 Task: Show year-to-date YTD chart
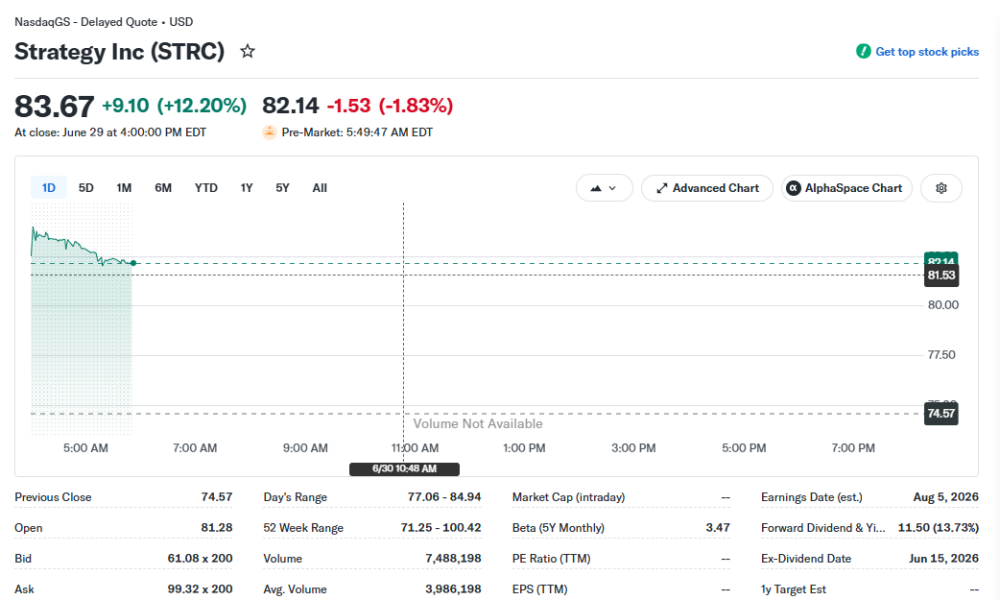tap(206, 188)
